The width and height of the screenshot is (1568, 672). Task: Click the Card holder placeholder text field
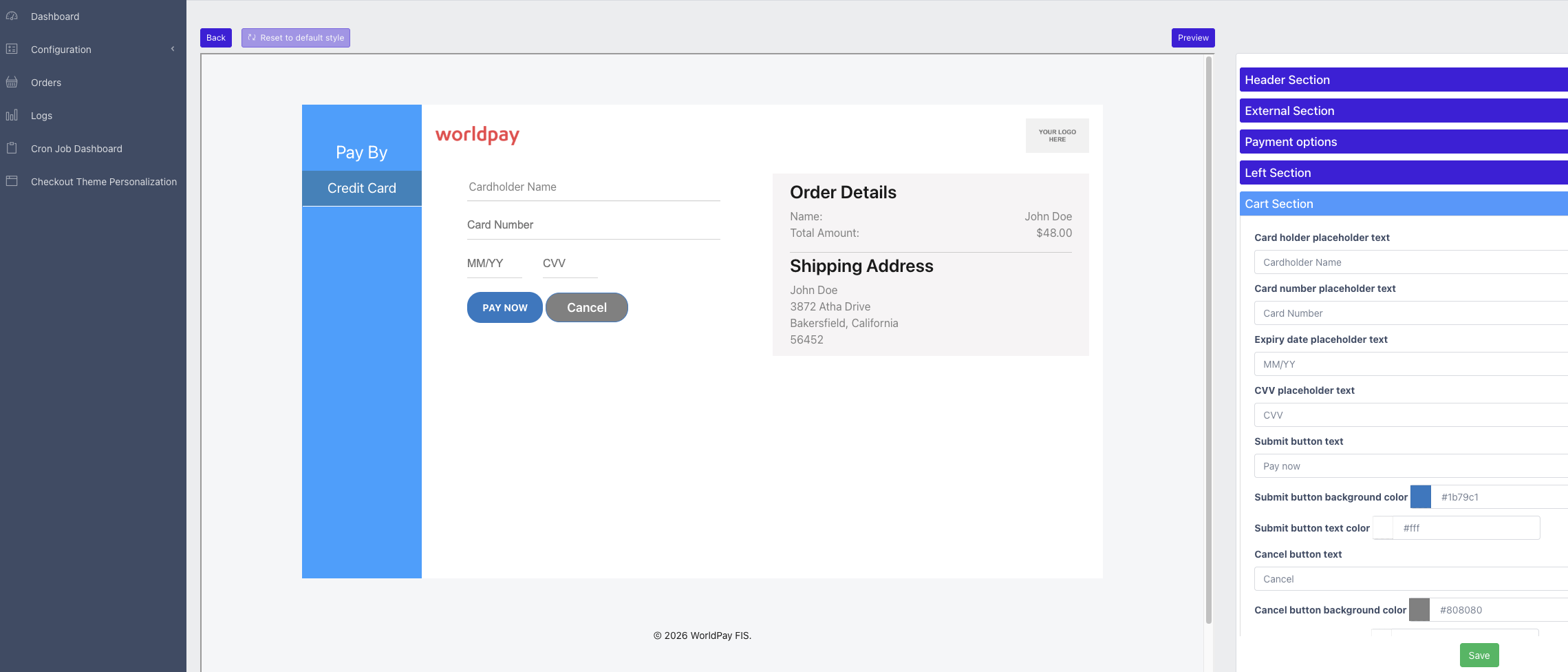(1410, 262)
